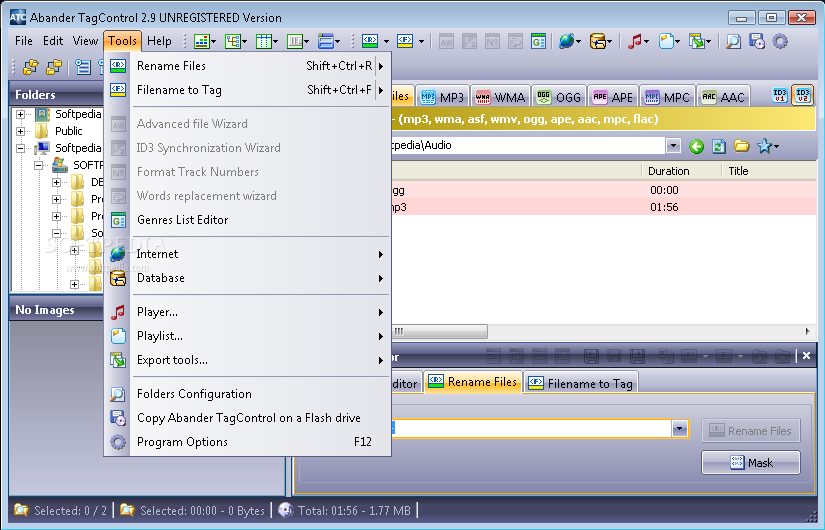Switch to the WMA filter tab
Viewport: 825px width, 530px height.
(500, 97)
